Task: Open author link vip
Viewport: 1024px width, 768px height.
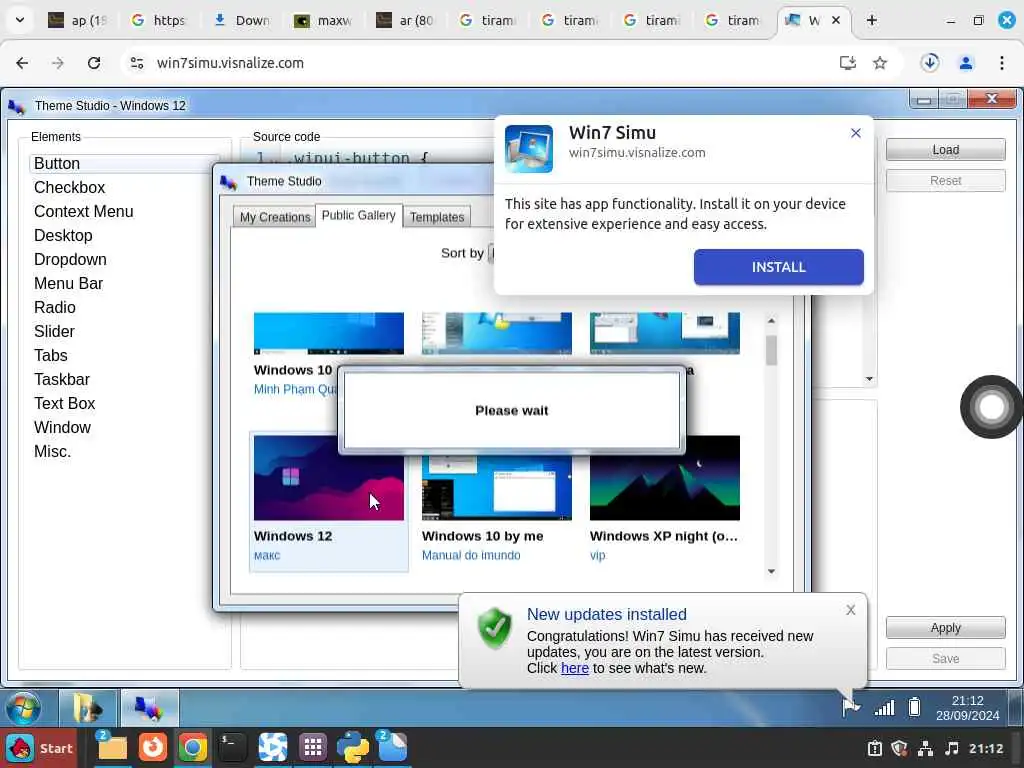Action: [598, 555]
